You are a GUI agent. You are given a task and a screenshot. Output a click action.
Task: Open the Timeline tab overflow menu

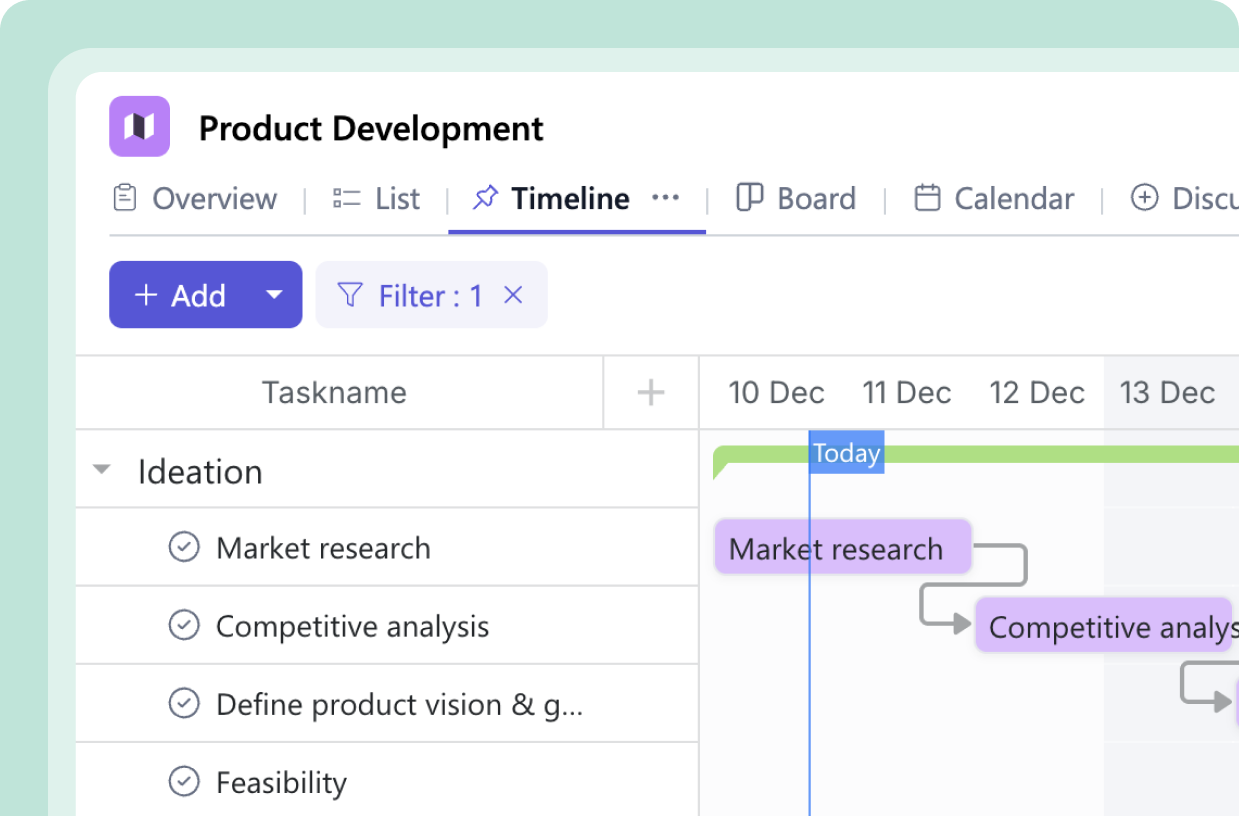click(x=666, y=198)
